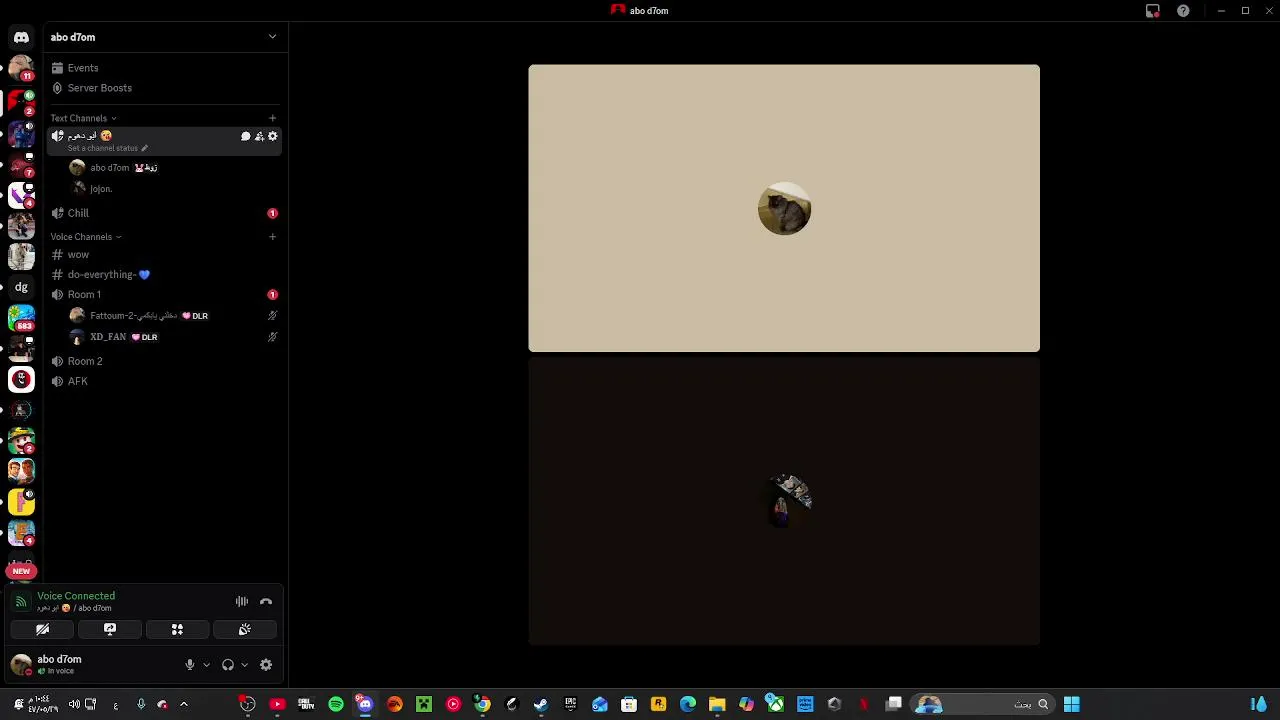Viewport: 1280px width, 720px height.
Task: Join Room 1 voice channel
Action: [165, 294]
